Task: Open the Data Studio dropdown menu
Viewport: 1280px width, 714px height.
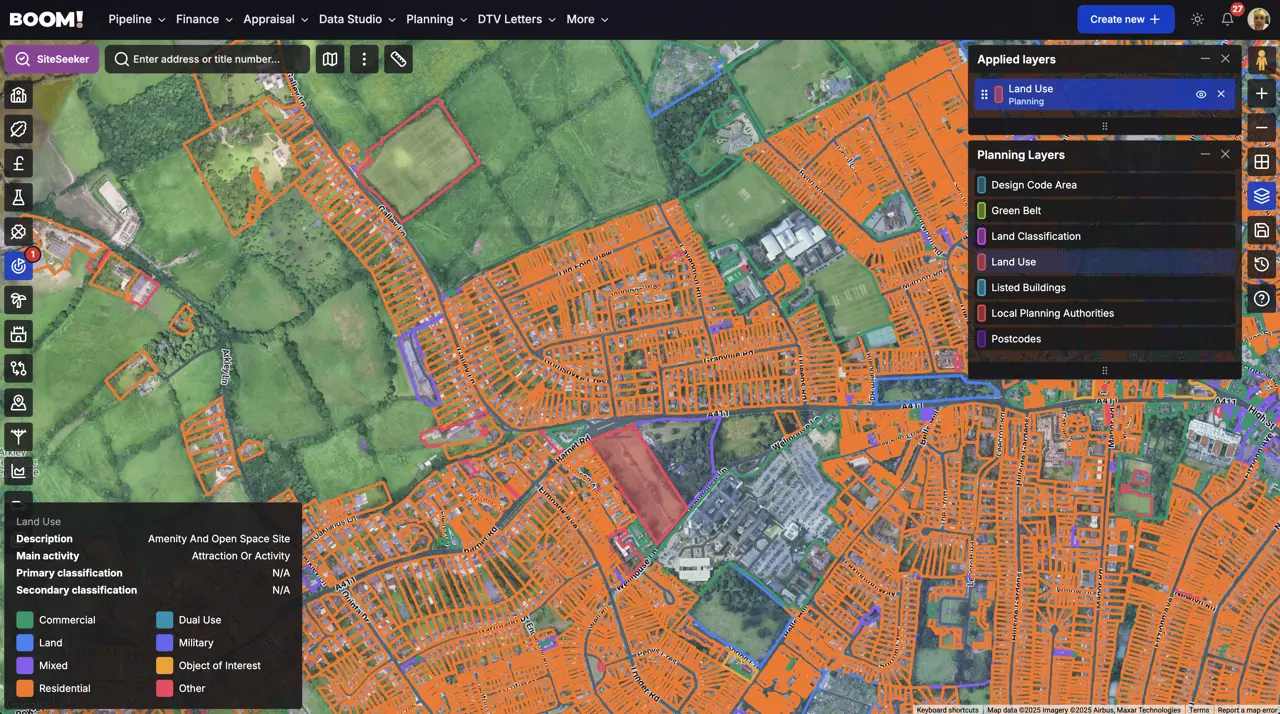Action: click(x=357, y=19)
